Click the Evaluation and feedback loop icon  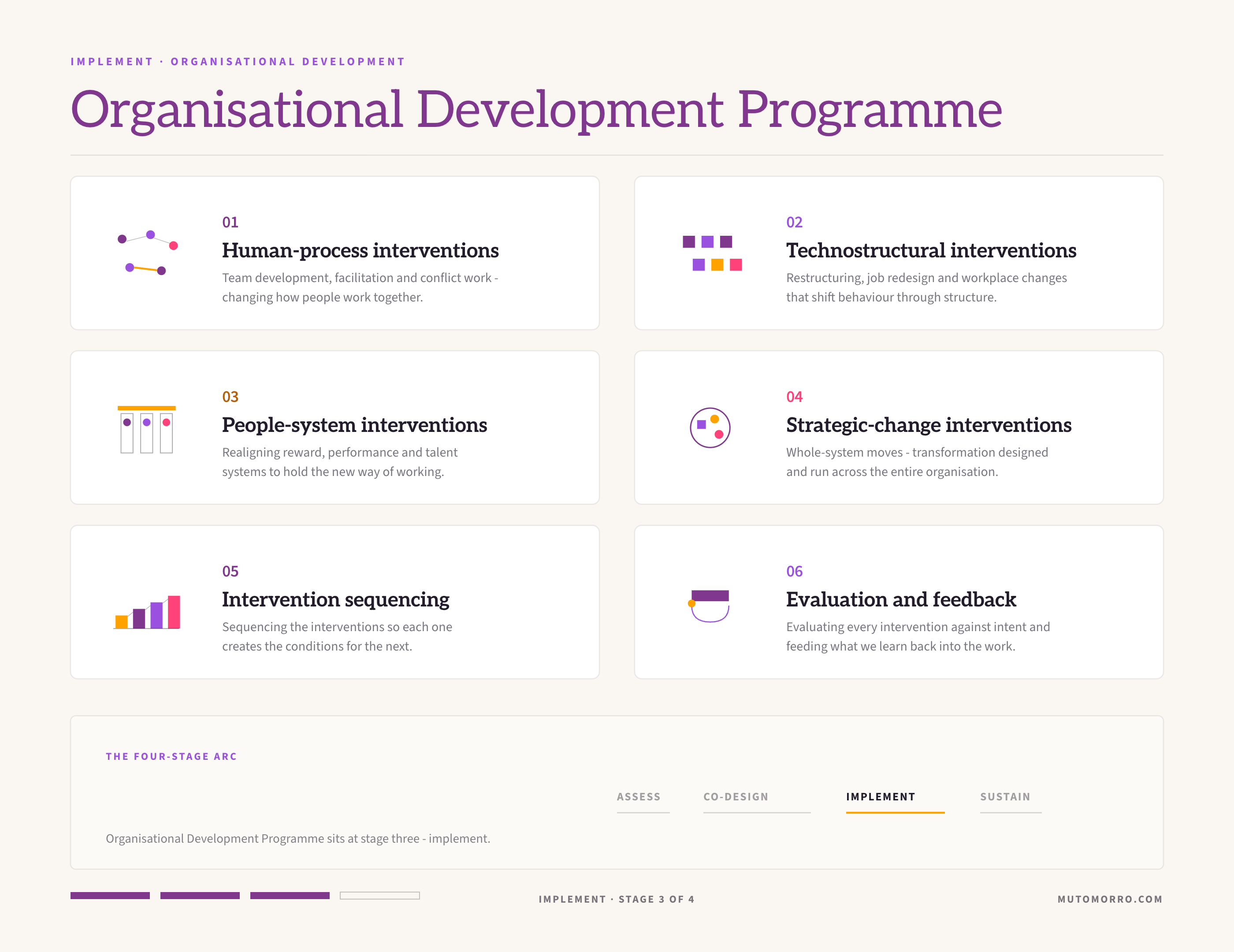(710, 606)
